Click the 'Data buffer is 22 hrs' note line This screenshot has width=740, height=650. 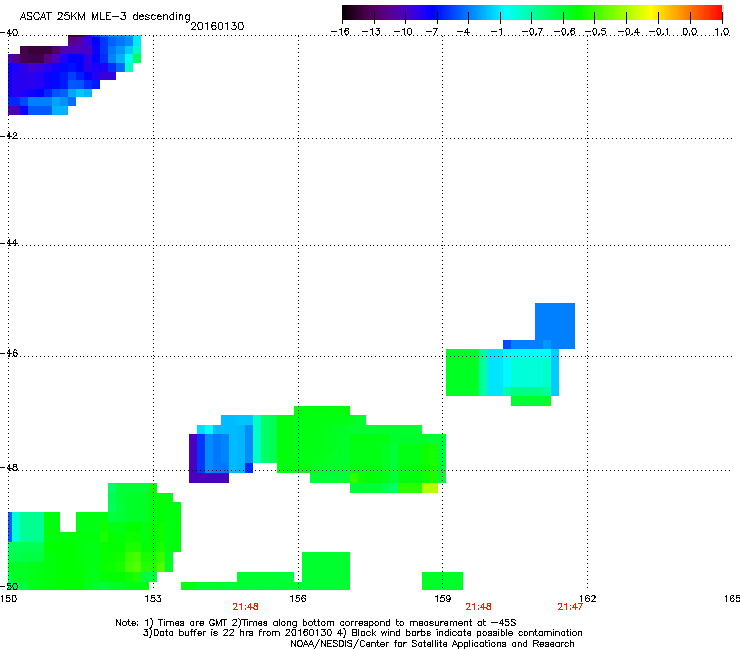pyautogui.click(x=362, y=633)
